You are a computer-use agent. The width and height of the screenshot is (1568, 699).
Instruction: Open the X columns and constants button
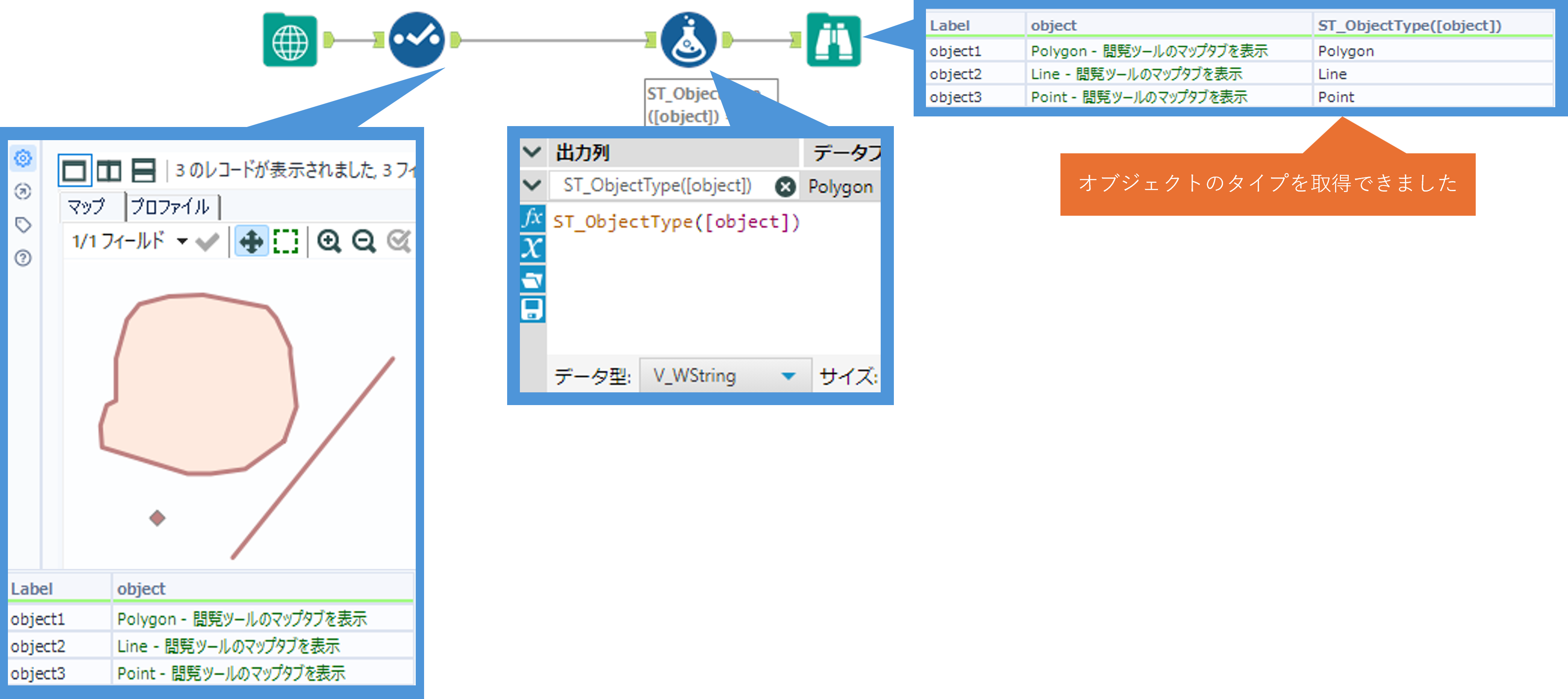tap(532, 248)
